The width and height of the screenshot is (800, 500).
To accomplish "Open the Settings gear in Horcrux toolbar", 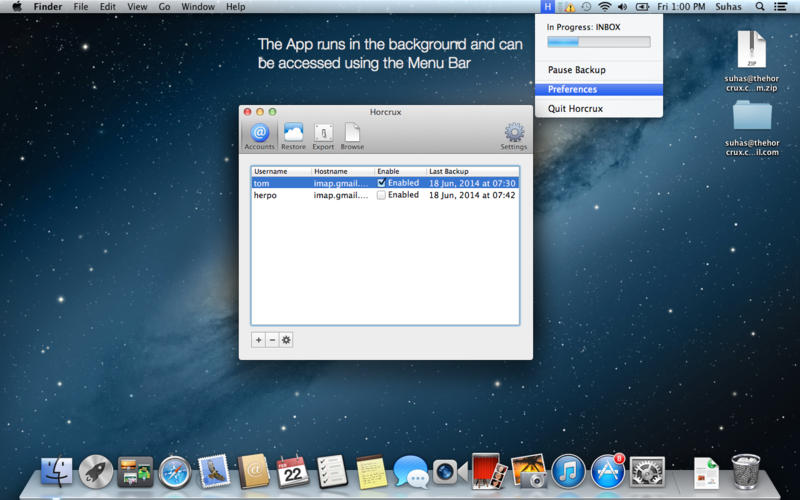I will tap(514, 134).
